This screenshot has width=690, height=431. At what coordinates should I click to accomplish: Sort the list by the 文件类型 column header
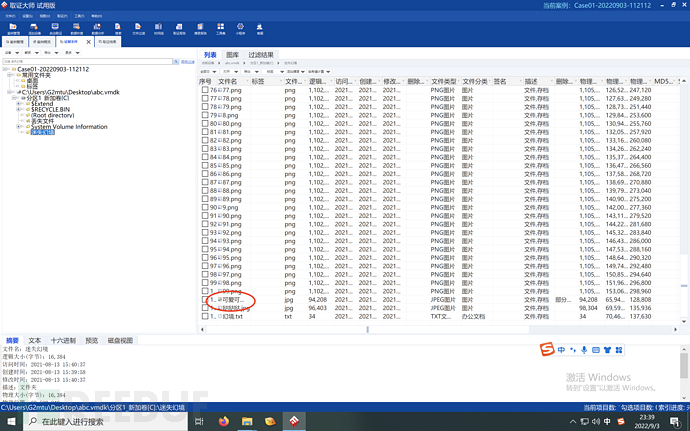point(444,81)
